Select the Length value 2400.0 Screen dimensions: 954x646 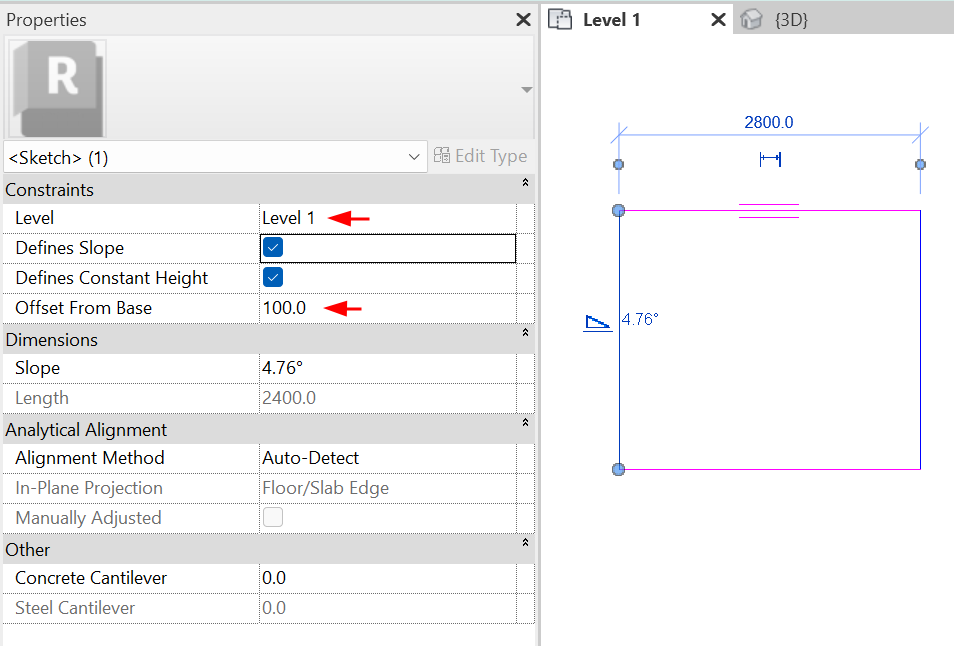tap(388, 398)
